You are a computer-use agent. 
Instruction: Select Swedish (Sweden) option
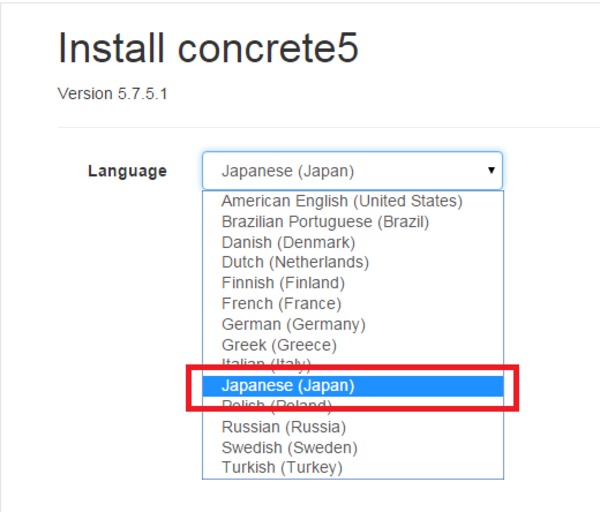tap(352, 448)
